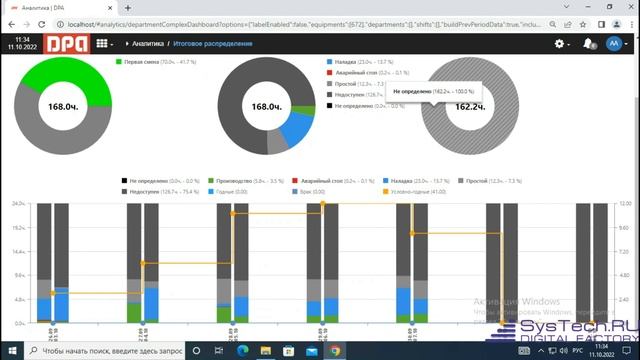Image resolution: width=640 pixels, height=360 pixels.
Task: Click the hatched 162.2ч. donut ring
Action: (x=470, y=141)
